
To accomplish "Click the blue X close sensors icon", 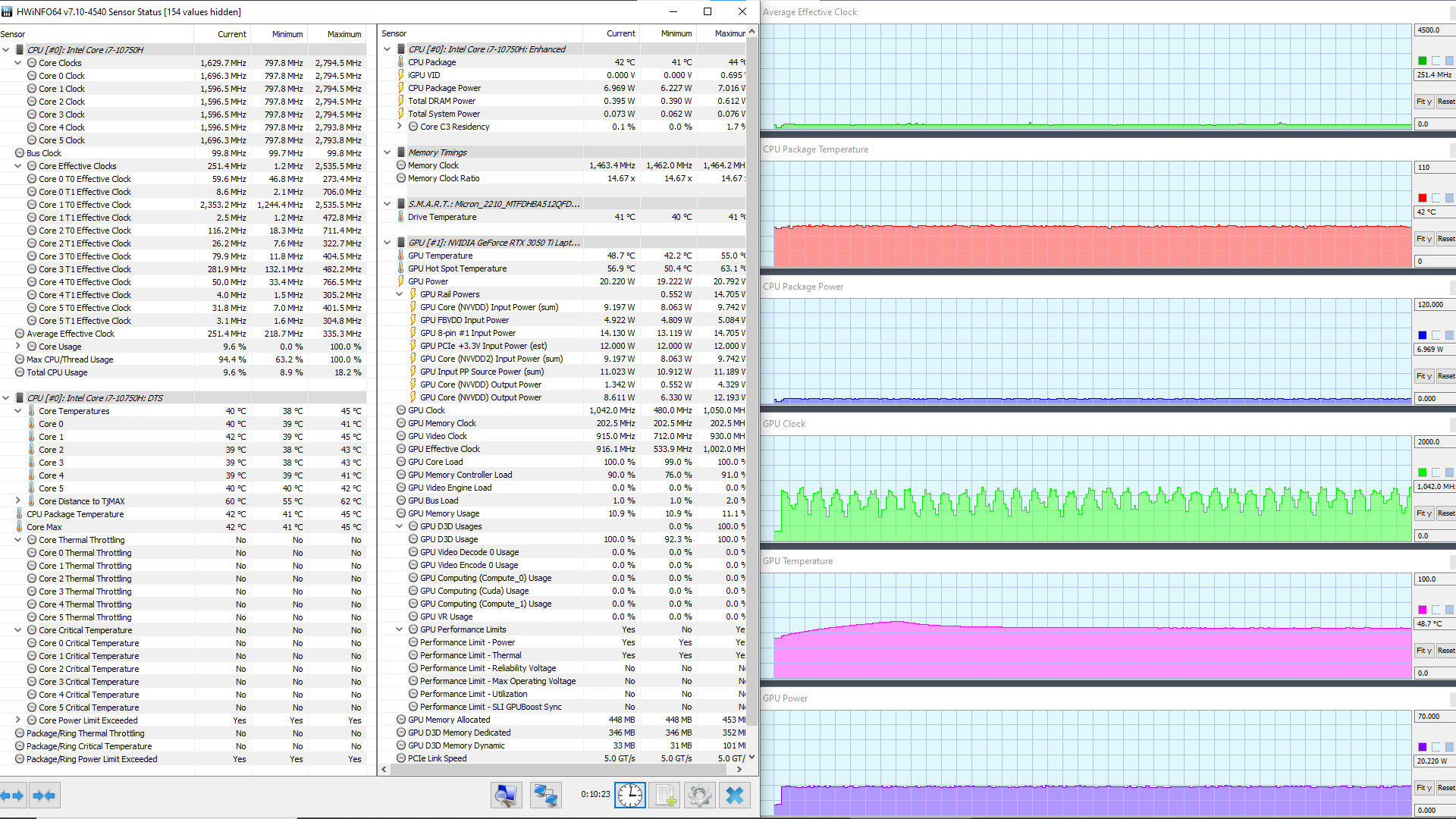I will coord(734,795).
